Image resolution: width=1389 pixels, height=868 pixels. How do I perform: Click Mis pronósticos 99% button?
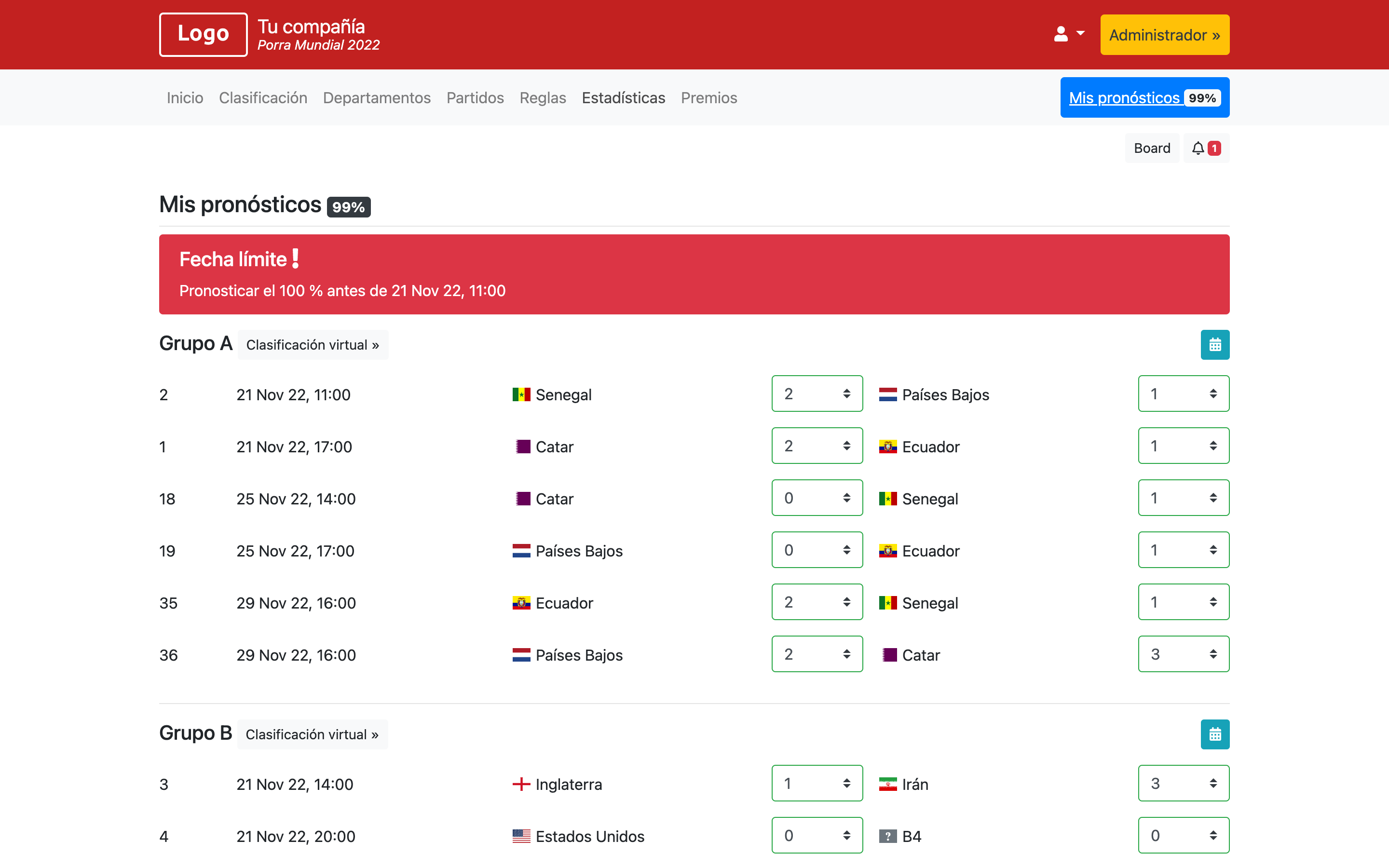click(1144, 97)
